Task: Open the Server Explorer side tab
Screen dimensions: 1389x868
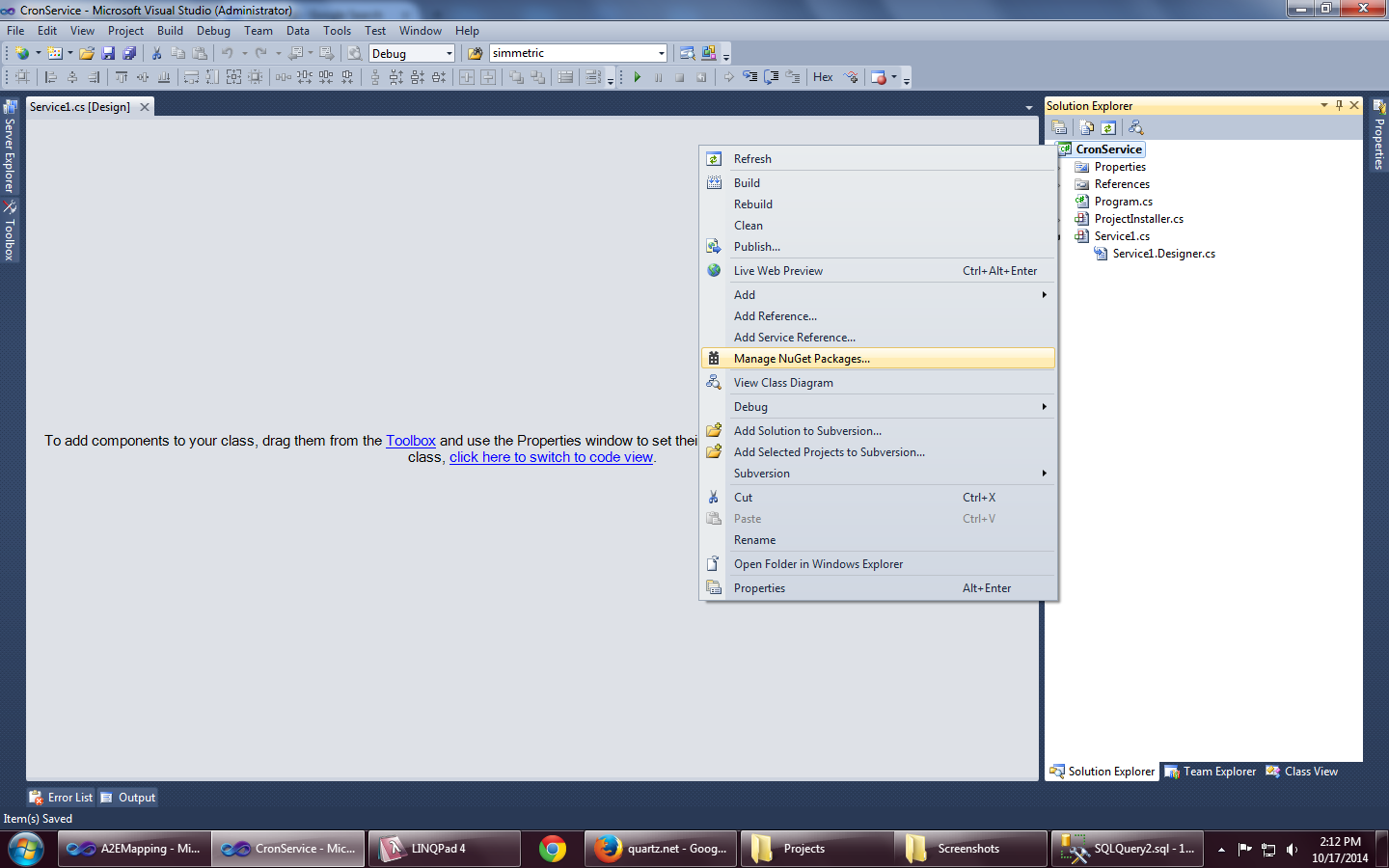Action: 10,147
